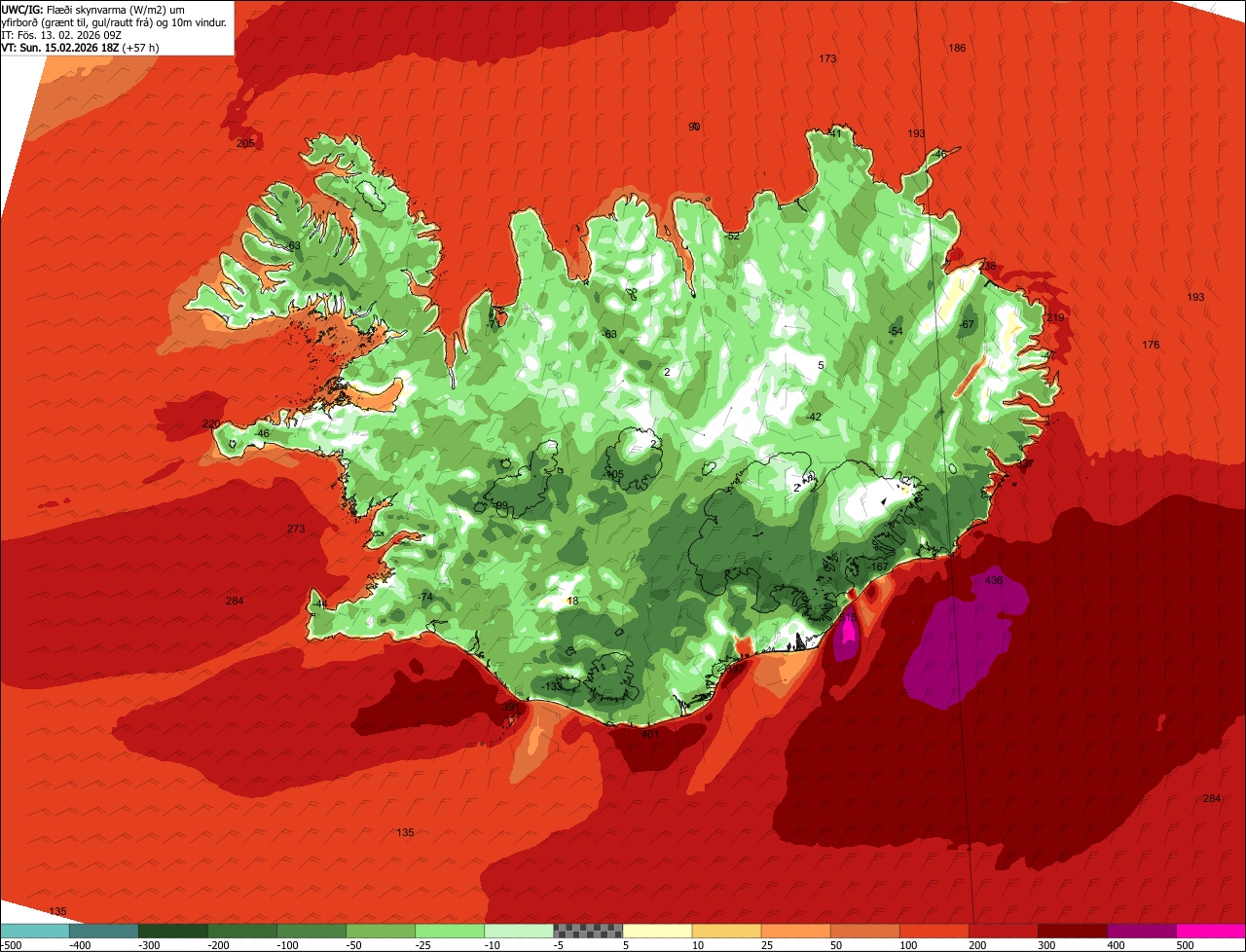This screenshot has height=952, width=1246.
Task: Pick the pale yellow swatch between 5 and 10
Action: click(657, 931)
